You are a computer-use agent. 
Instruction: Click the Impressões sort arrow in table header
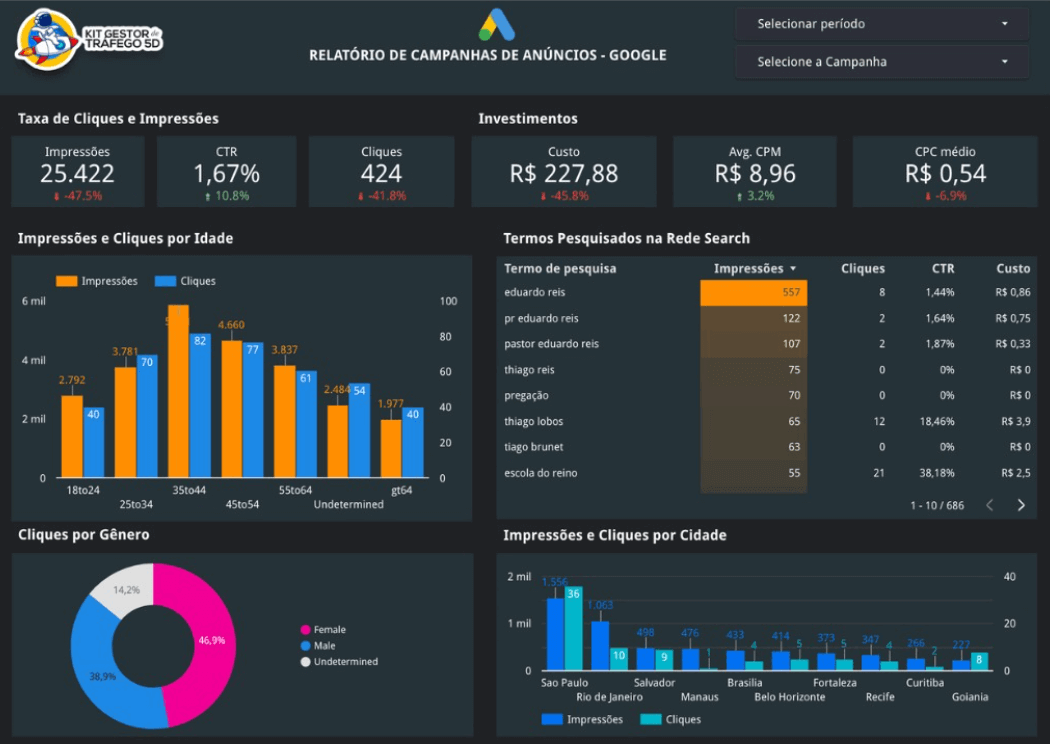click(793, 269)
